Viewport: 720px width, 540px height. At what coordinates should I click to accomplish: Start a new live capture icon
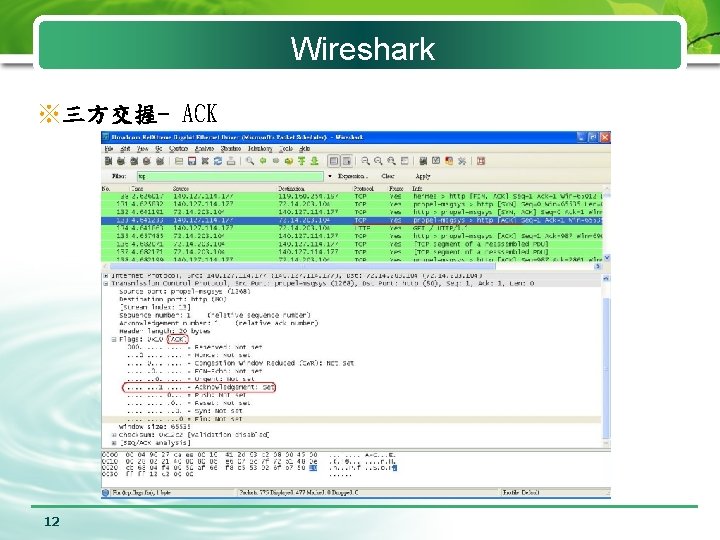(x=134, y=161)
